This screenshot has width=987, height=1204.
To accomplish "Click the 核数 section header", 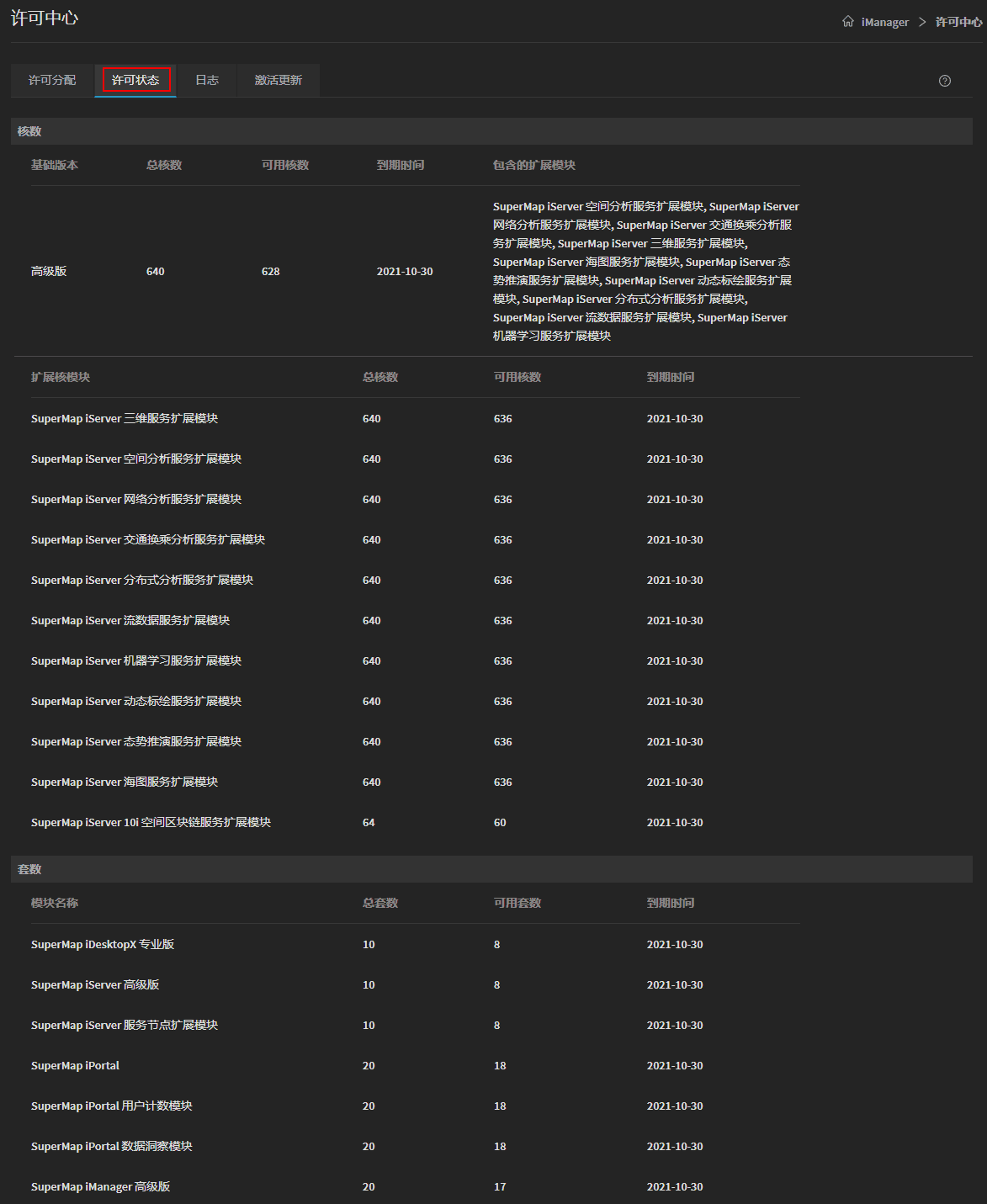I will (x=29, y=131).
